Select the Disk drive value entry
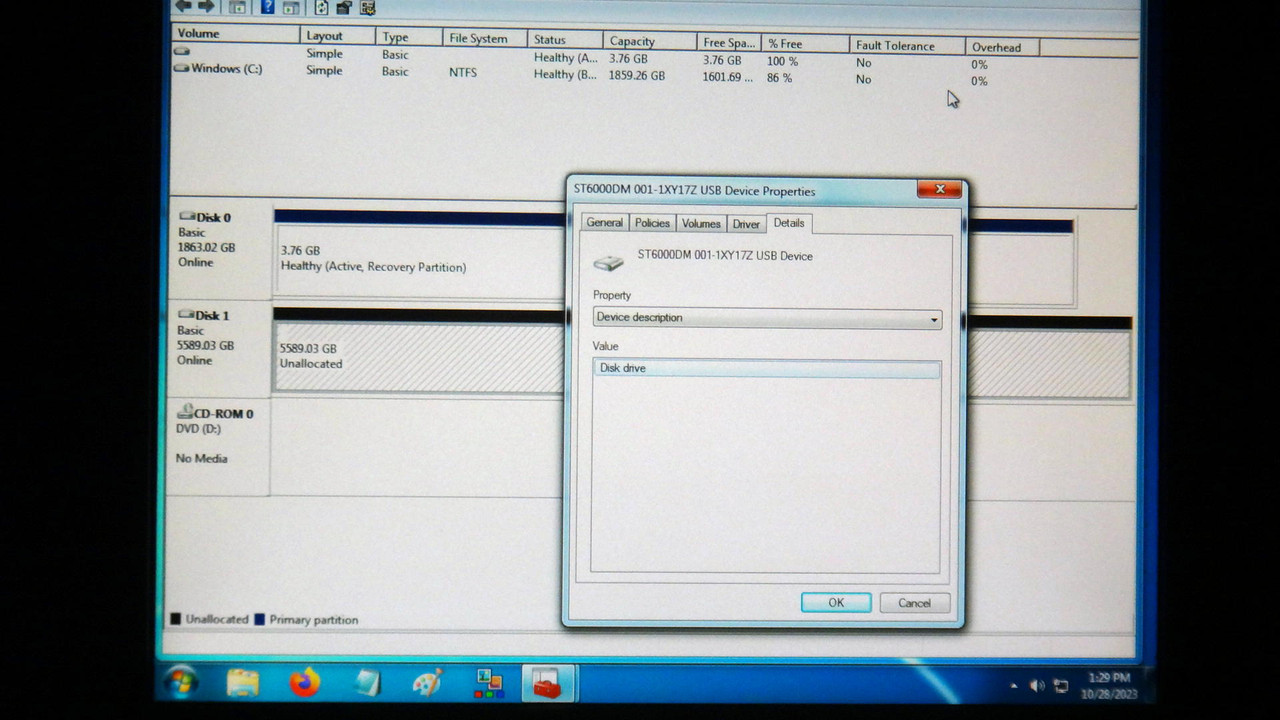The image size is (1280, 720). click(766, 369)
